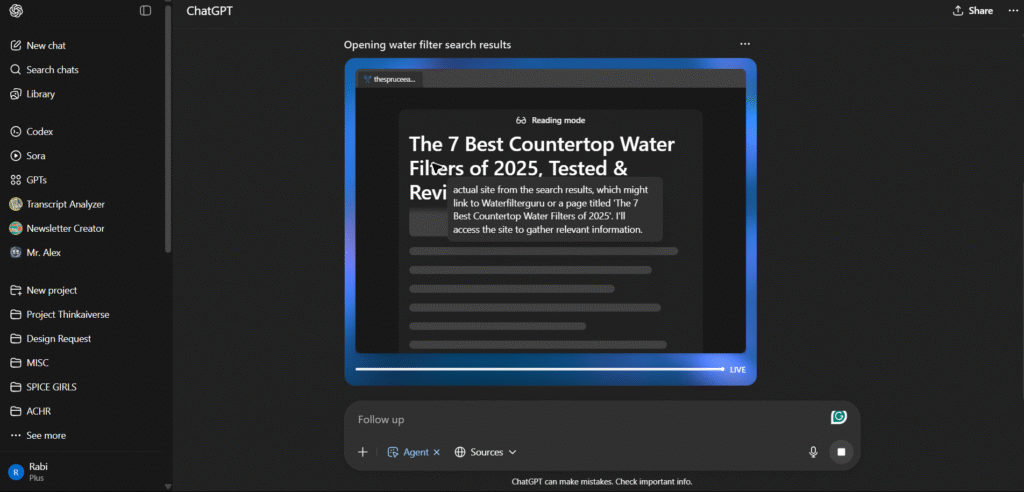Open Codex from the sidebar
The height and width of the screenshot is (492, 1024).
39,131
